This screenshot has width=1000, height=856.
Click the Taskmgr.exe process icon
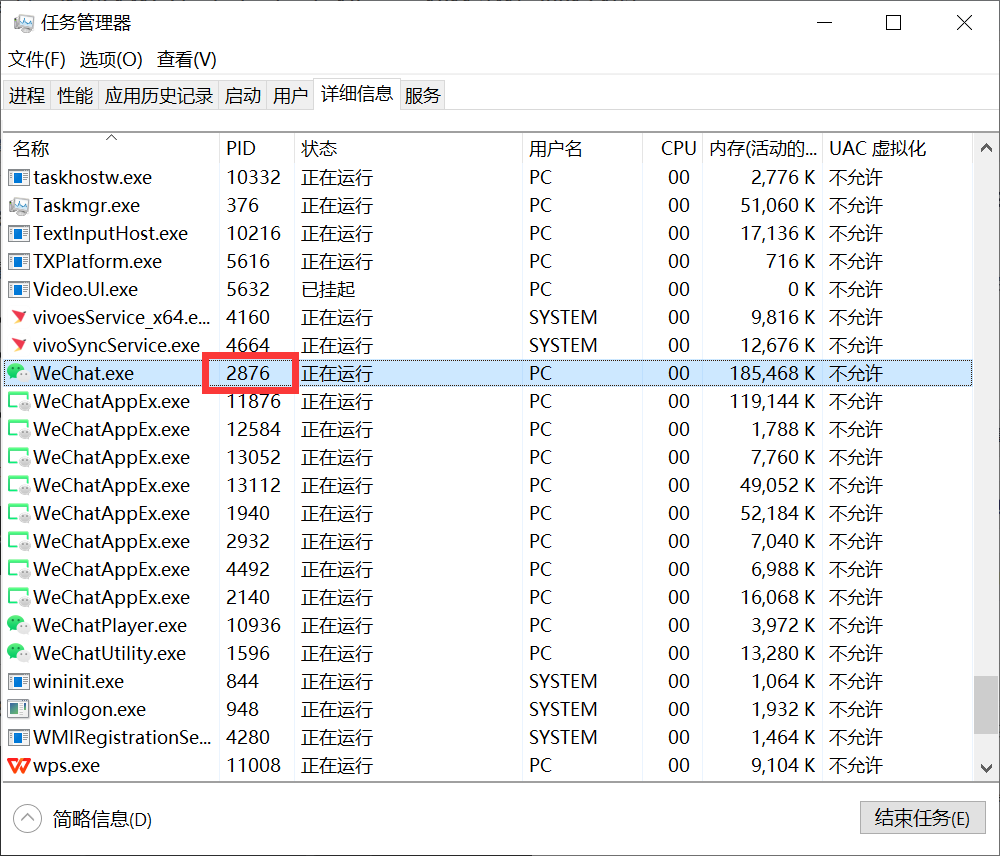18,205
